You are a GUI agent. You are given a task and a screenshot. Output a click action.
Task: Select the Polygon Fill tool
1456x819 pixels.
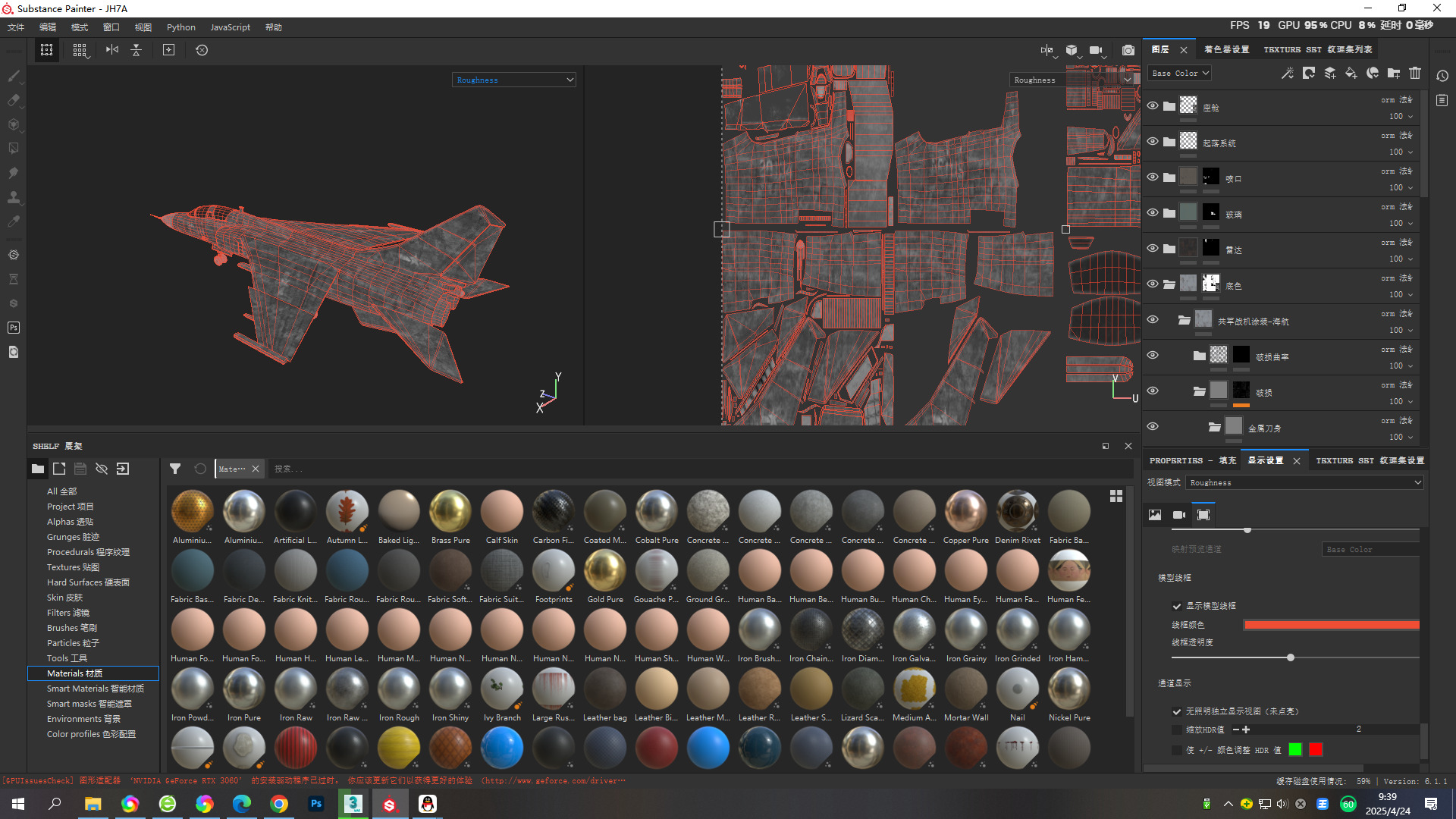click(14, 149)
